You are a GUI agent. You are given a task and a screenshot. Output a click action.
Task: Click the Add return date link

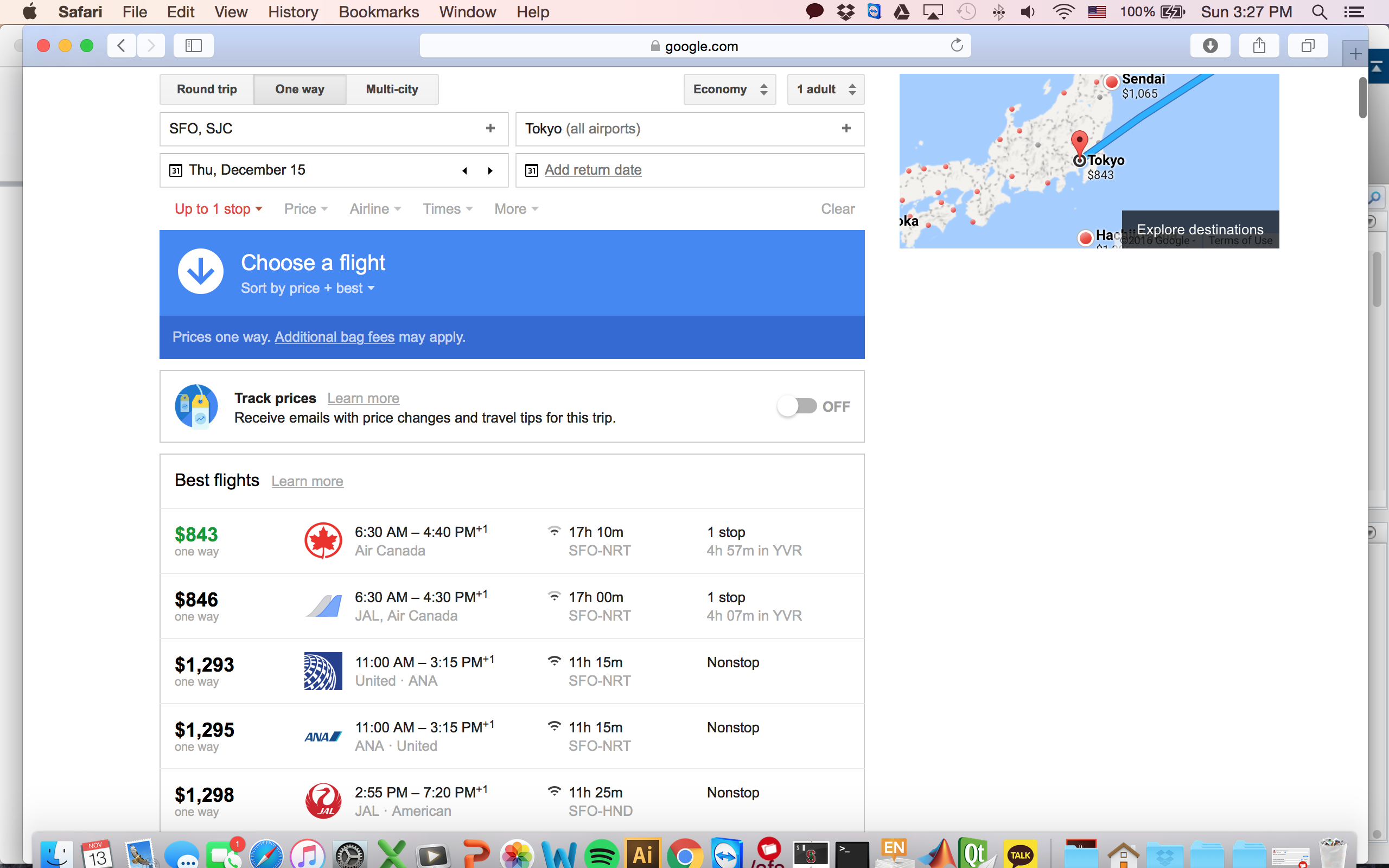pos(593,170)
